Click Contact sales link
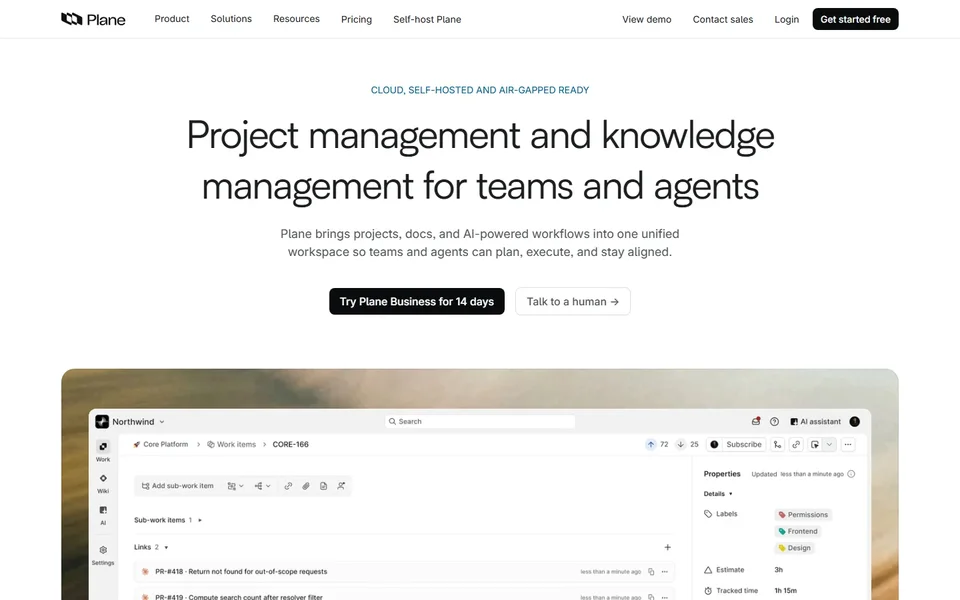The height and width of the screenshot is (600, 960). coord(722,20)
